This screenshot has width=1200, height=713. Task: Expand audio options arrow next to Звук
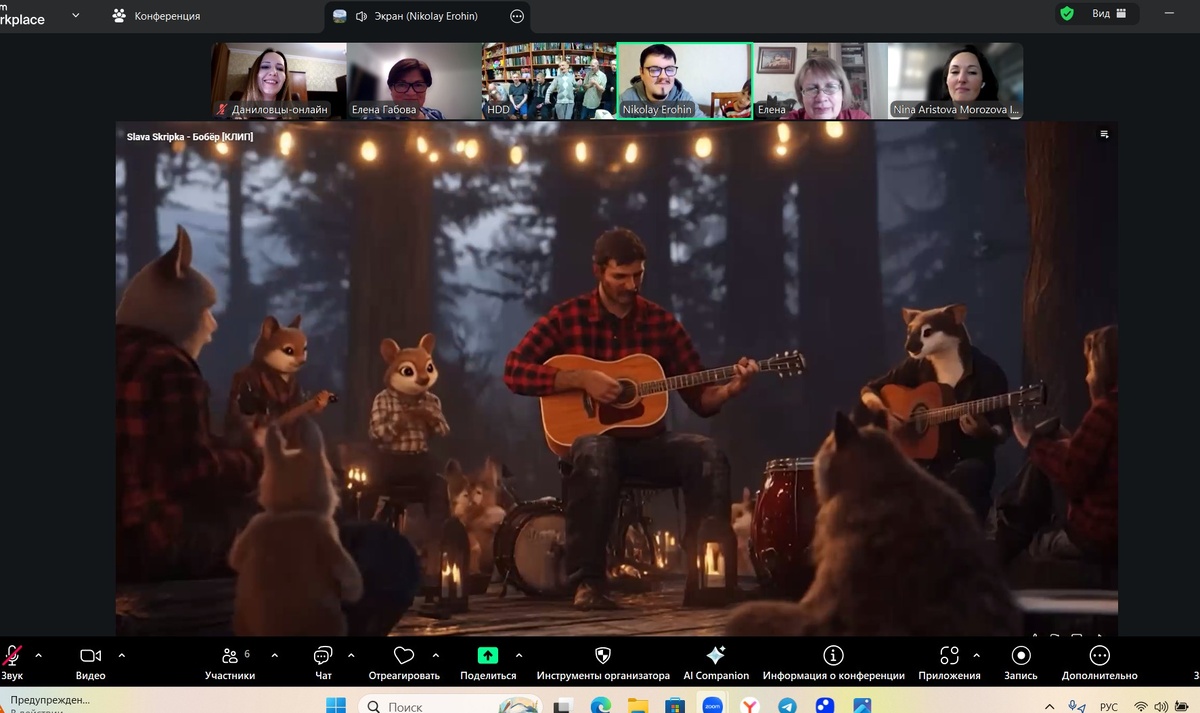pos(39,656)
